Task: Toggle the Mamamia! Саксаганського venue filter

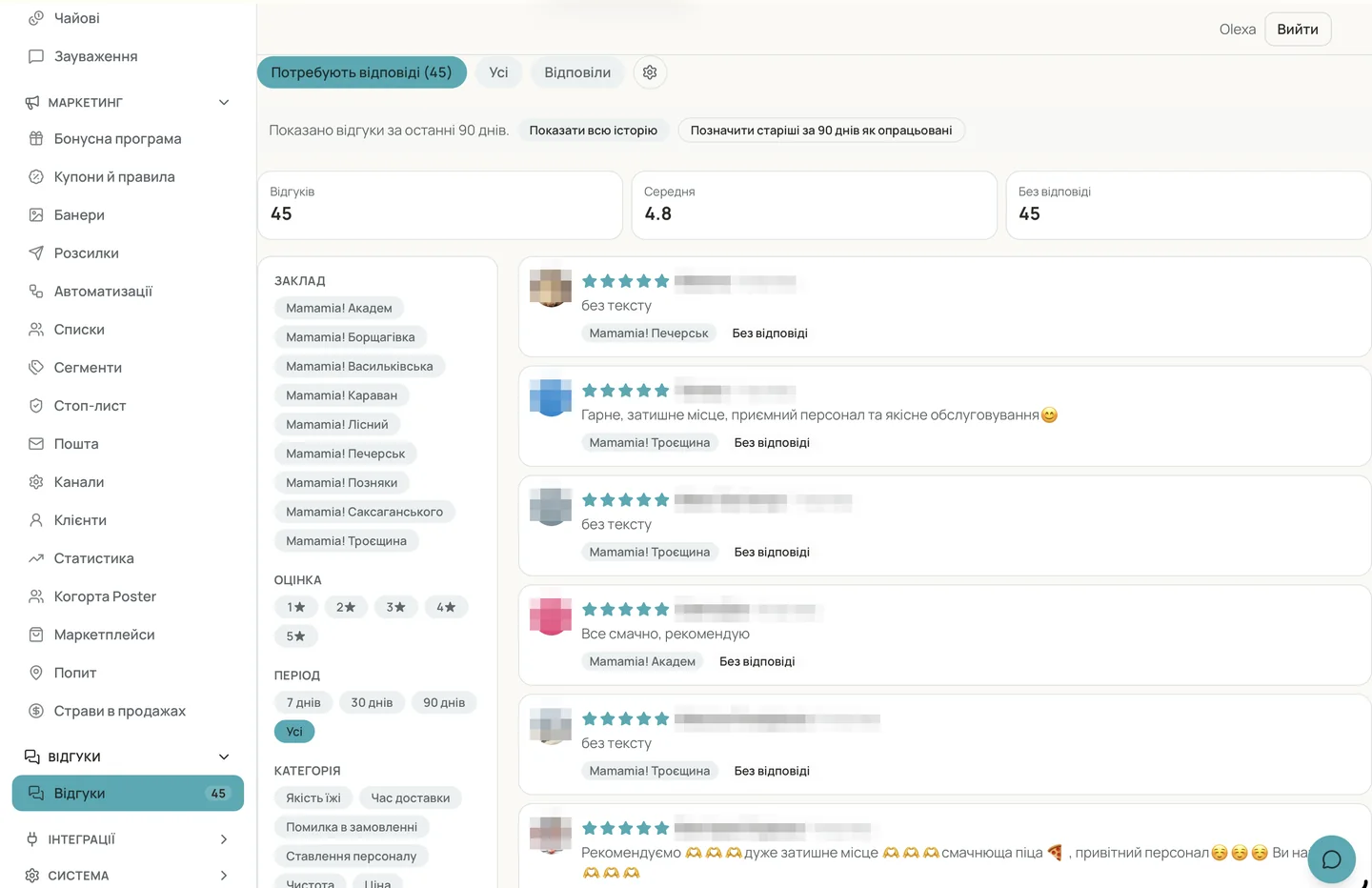Action: point(365,512)
